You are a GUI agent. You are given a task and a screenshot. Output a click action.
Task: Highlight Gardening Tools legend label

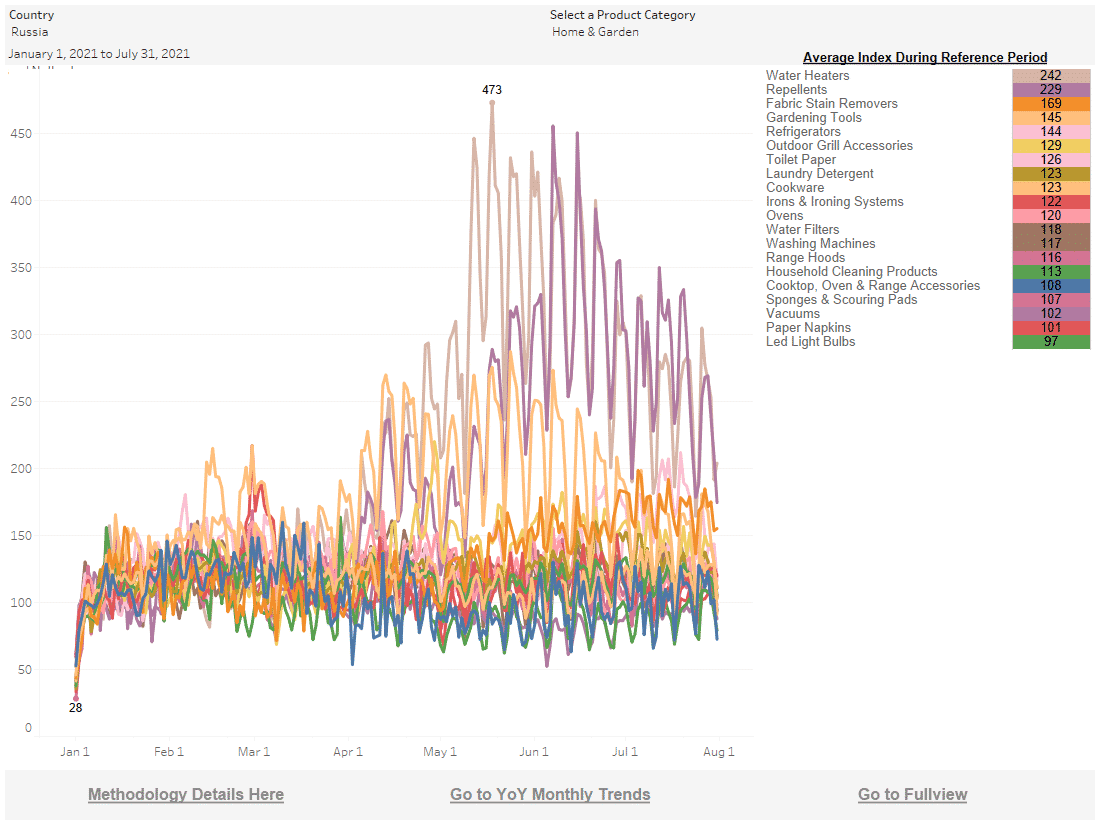[813, 118]
